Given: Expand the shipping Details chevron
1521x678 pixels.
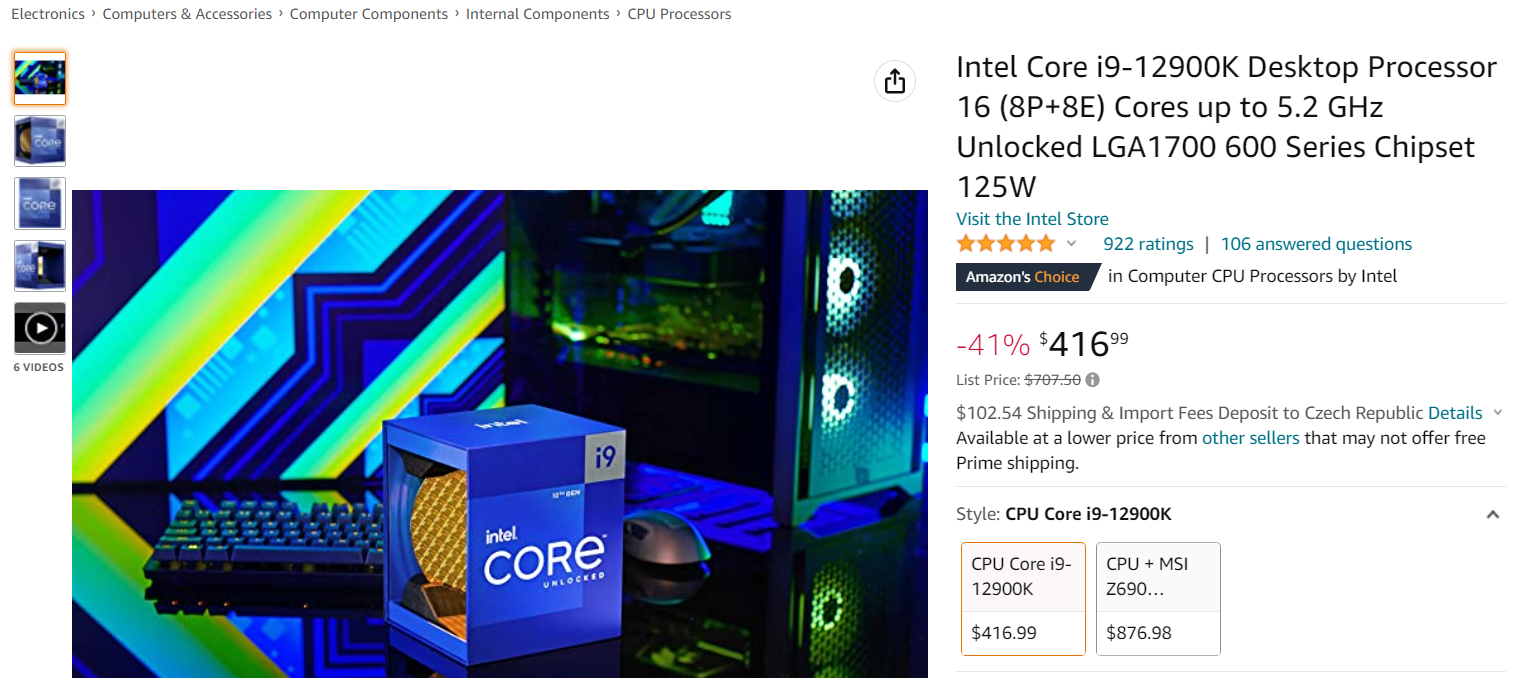Looking at the screenshot, I should (x=1497, y=413).
